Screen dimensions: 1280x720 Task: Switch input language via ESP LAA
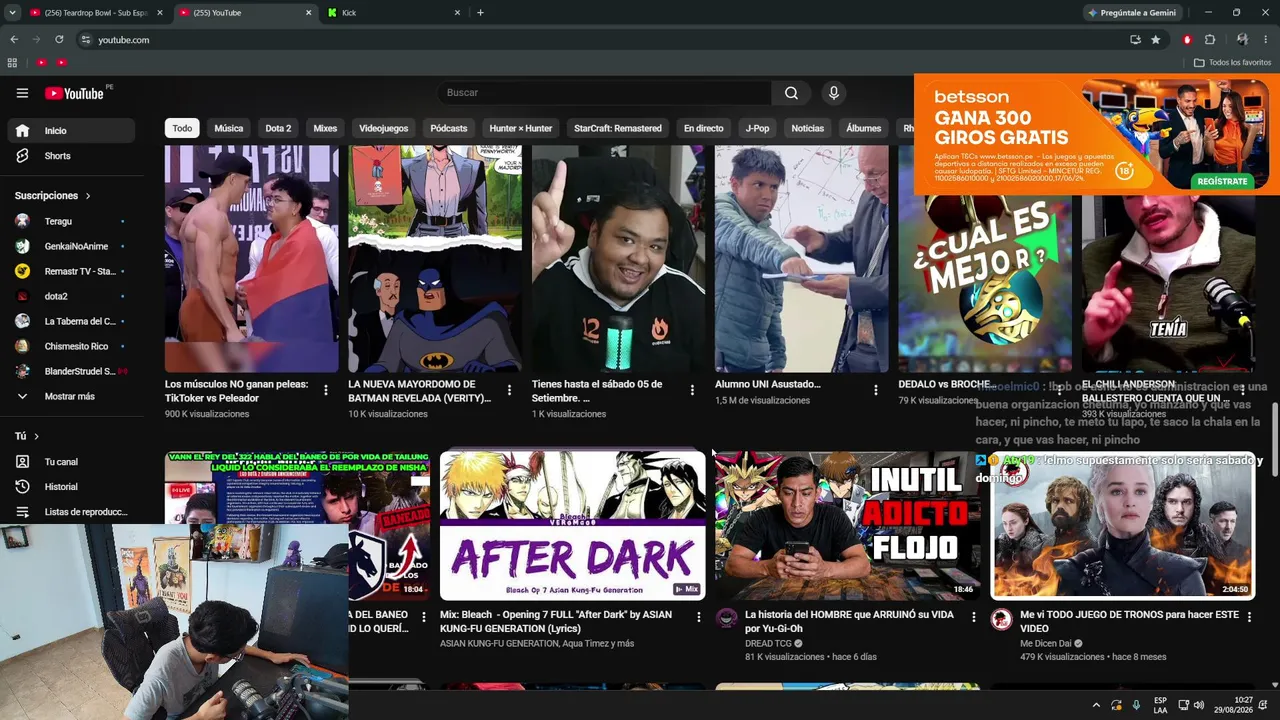1160,705
